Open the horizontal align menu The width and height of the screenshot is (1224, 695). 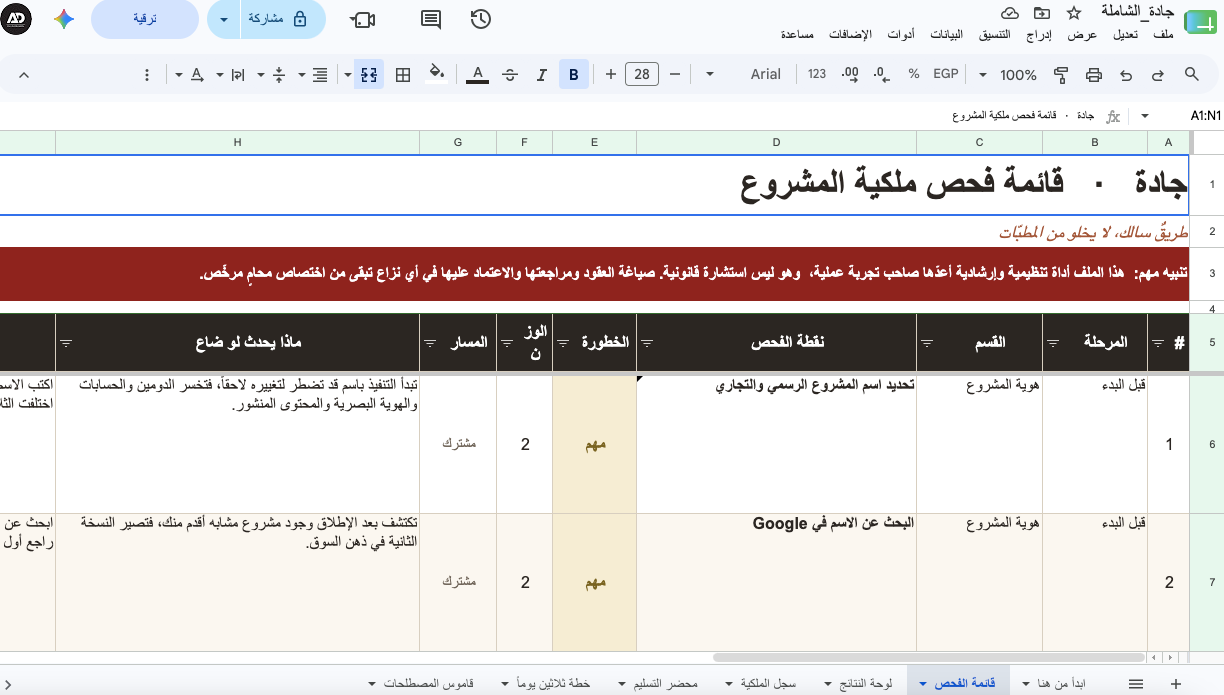point(320,74)
